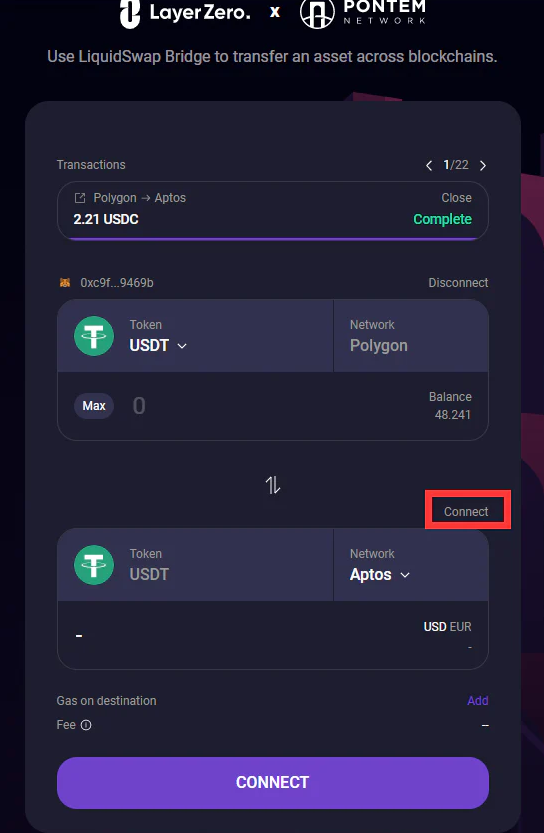Open the USDT token dropdown
This screenshot has width=544, height=833.
(x=158, y=345)
